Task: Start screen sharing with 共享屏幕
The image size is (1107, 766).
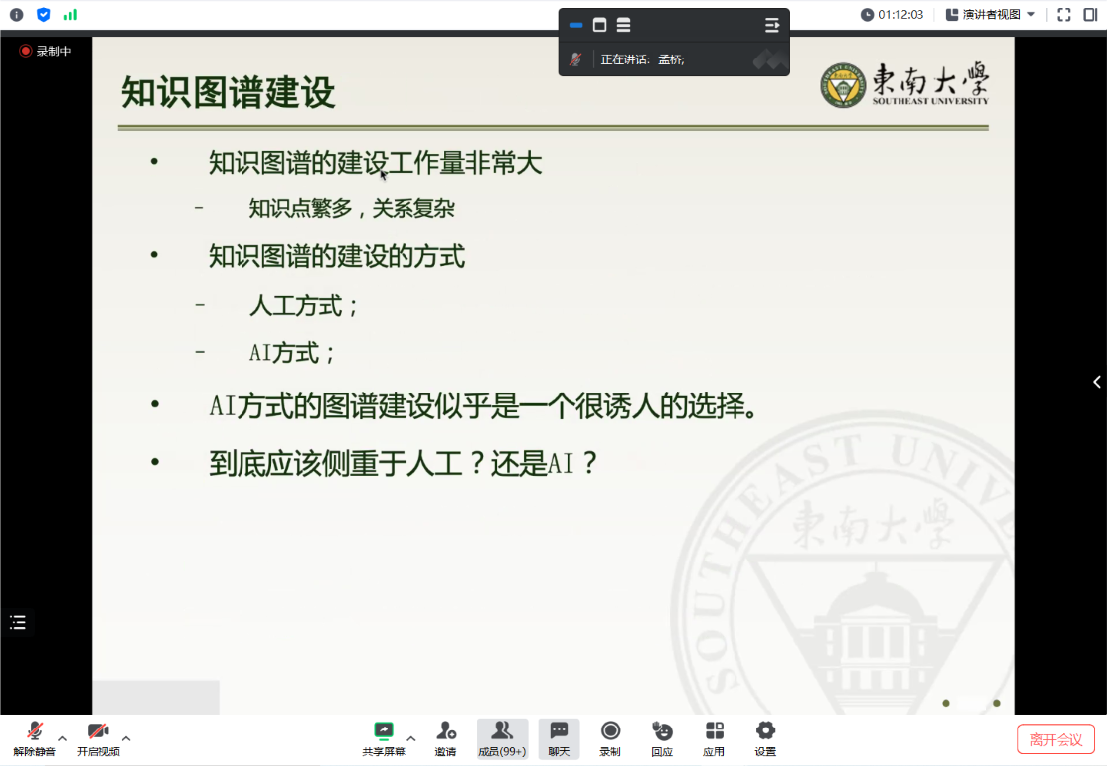Action: [383, 739]
